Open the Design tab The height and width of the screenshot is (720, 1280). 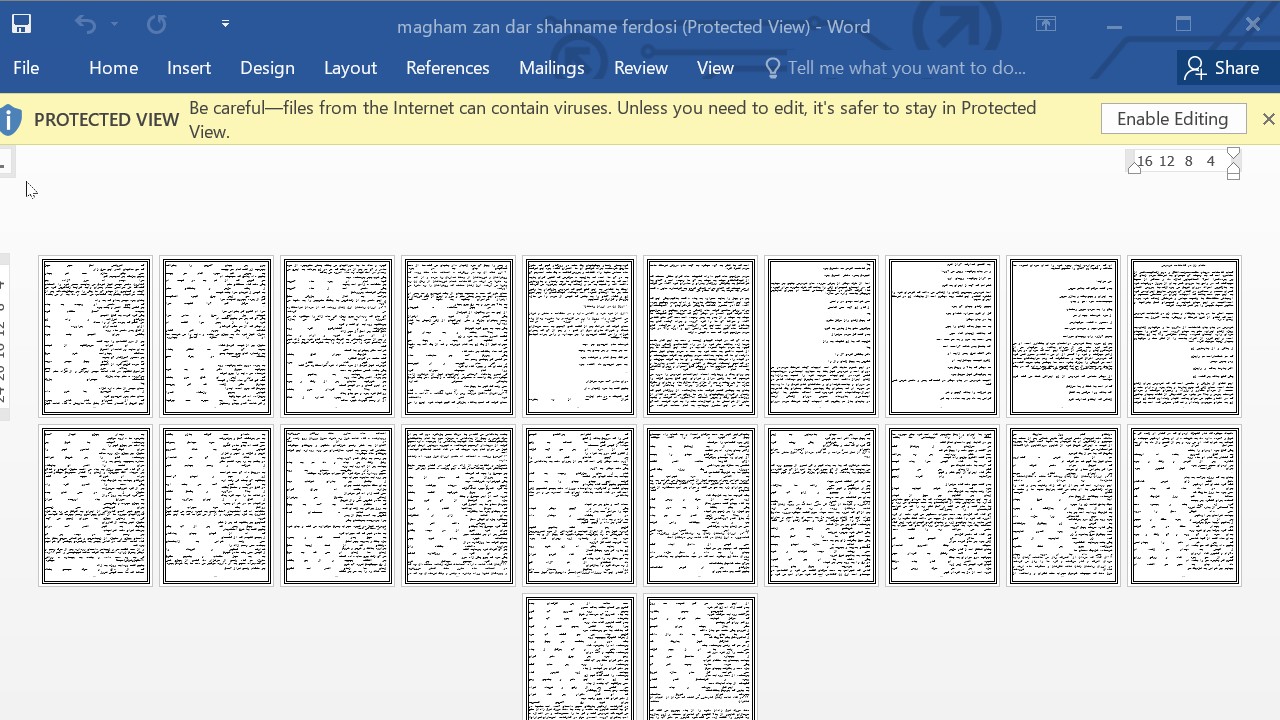(x=267, y=68)
